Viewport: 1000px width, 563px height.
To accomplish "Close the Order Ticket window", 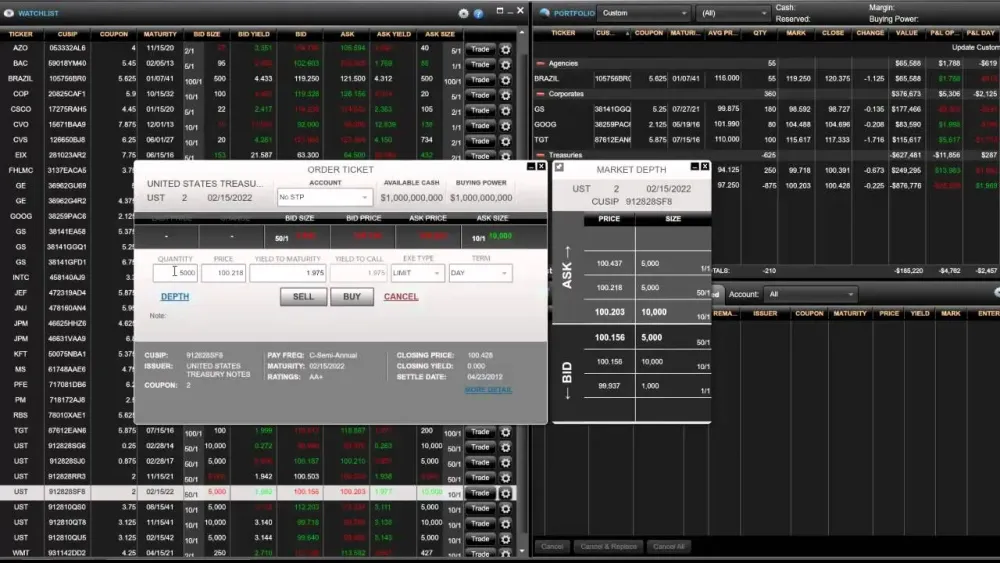I will [541, 166].
